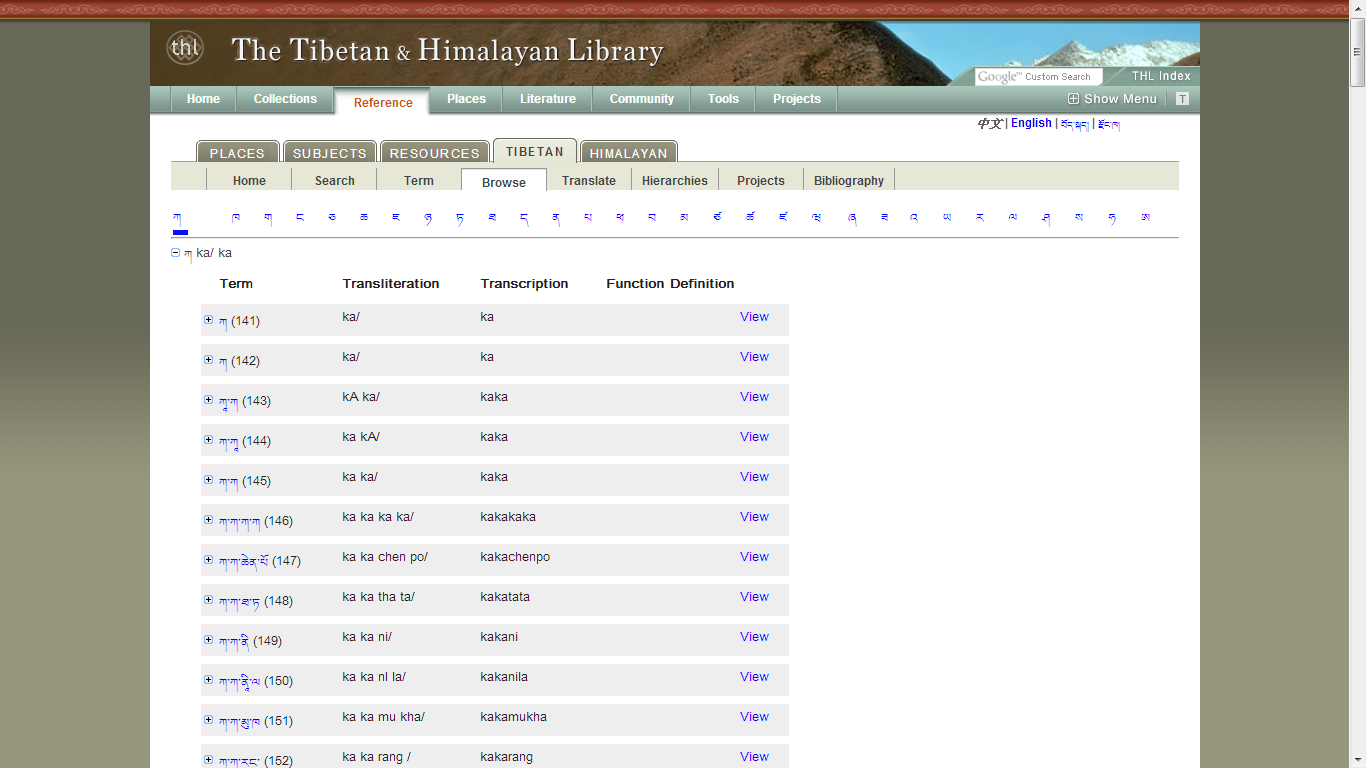Go to the Bibliography sub-tab
The height and width of the screenshot is (768, 1366).
849,181
